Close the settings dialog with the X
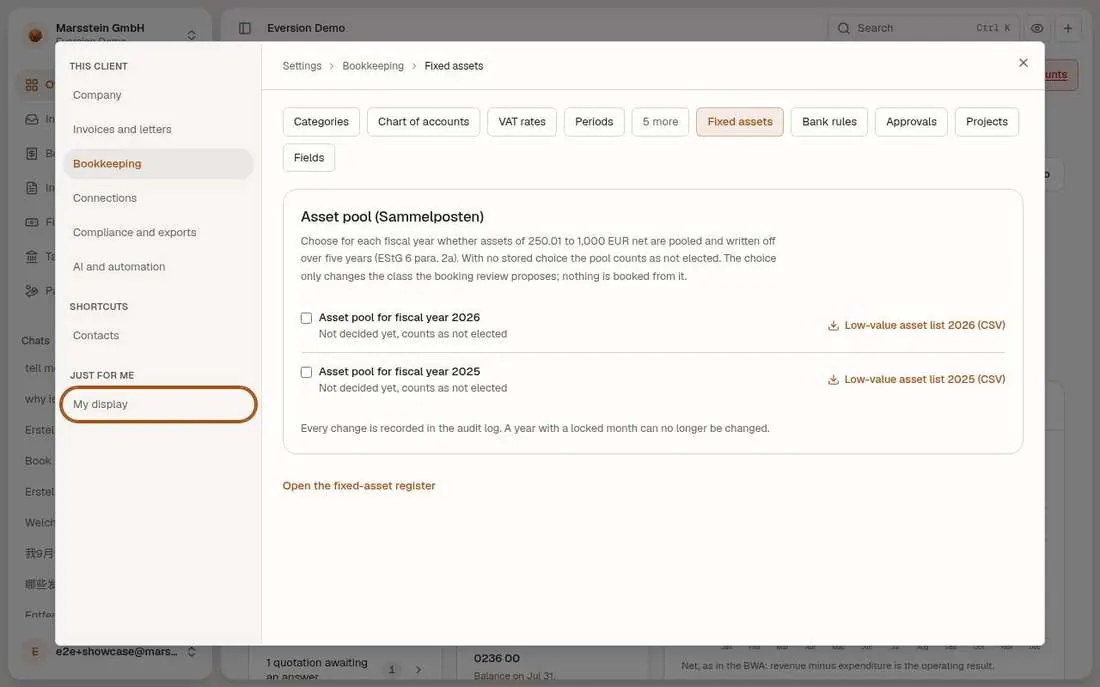1100x687 pixels. pos(1023,63)
